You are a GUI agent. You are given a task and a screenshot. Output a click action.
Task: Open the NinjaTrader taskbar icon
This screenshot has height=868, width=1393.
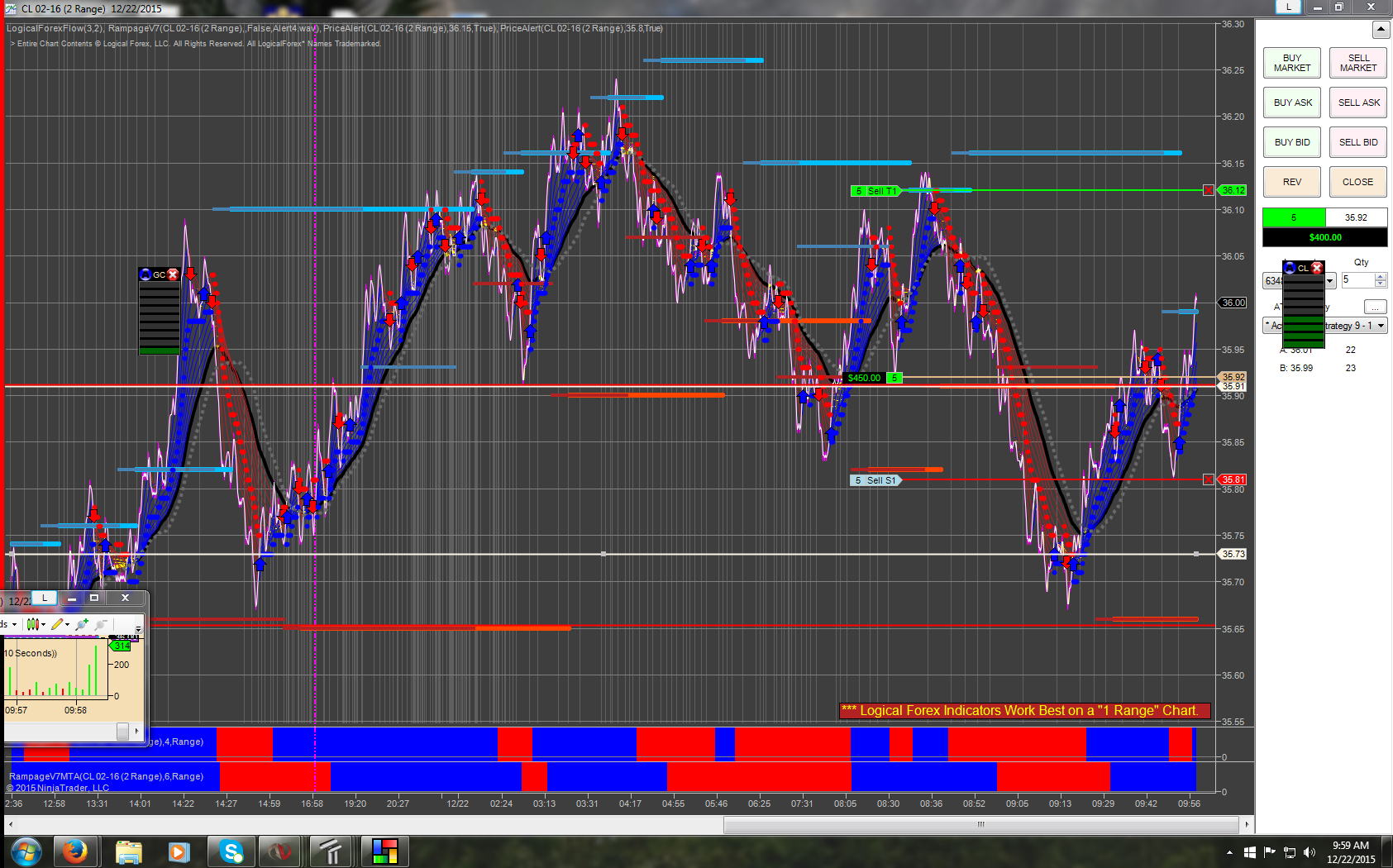pyautogui.click(x=280, y=851)
